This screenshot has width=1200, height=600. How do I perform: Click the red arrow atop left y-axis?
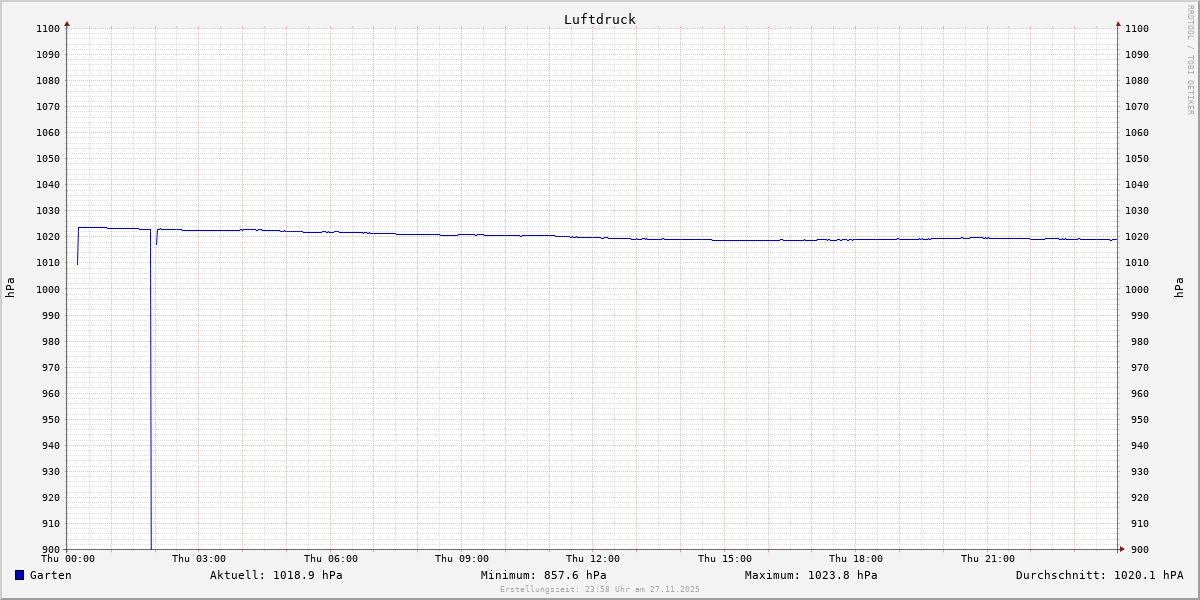point(67,22)
